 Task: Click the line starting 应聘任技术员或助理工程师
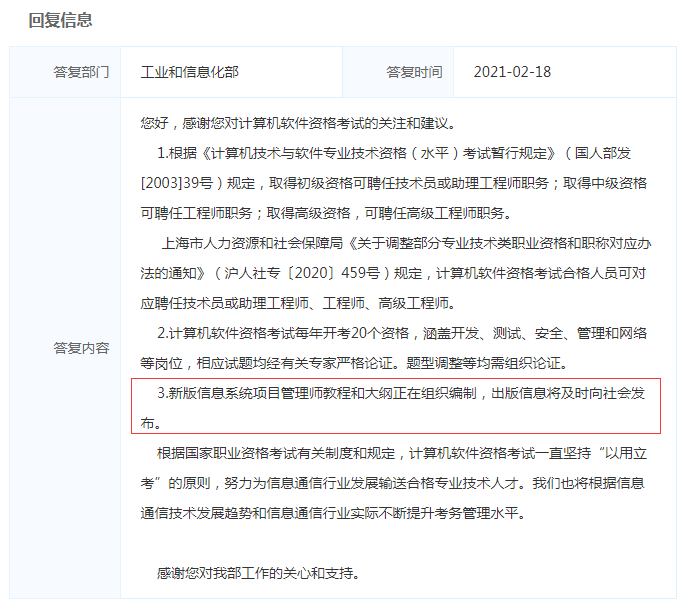coord(298,303)
